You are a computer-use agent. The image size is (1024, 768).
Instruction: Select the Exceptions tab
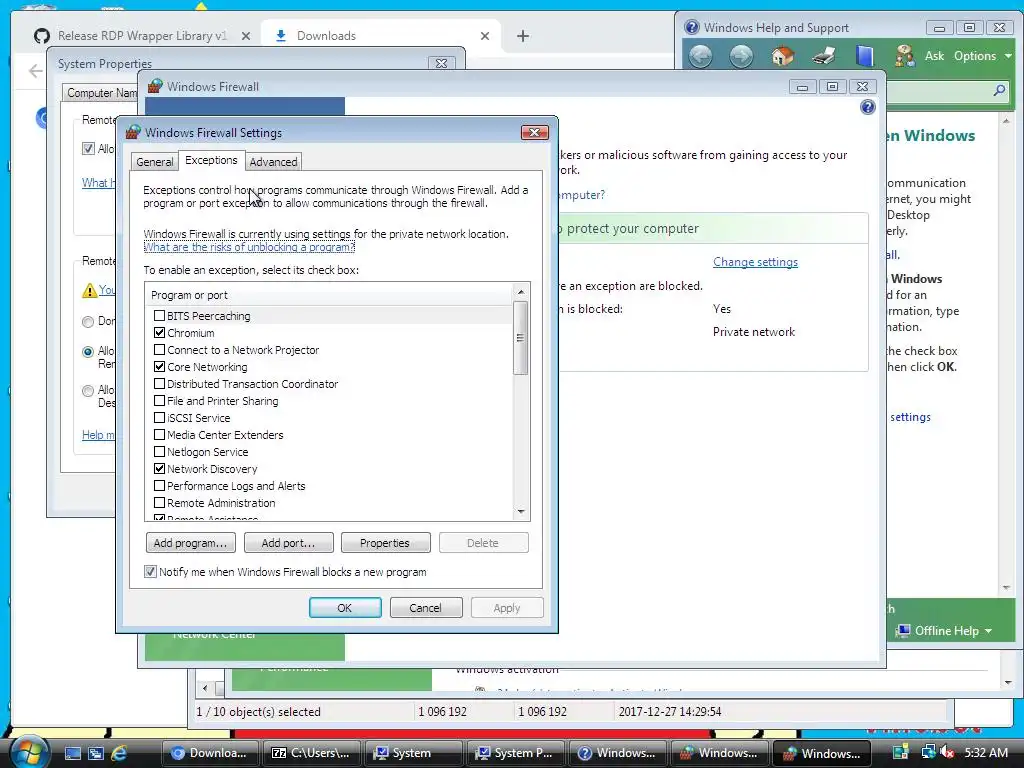tap(211, 160)
